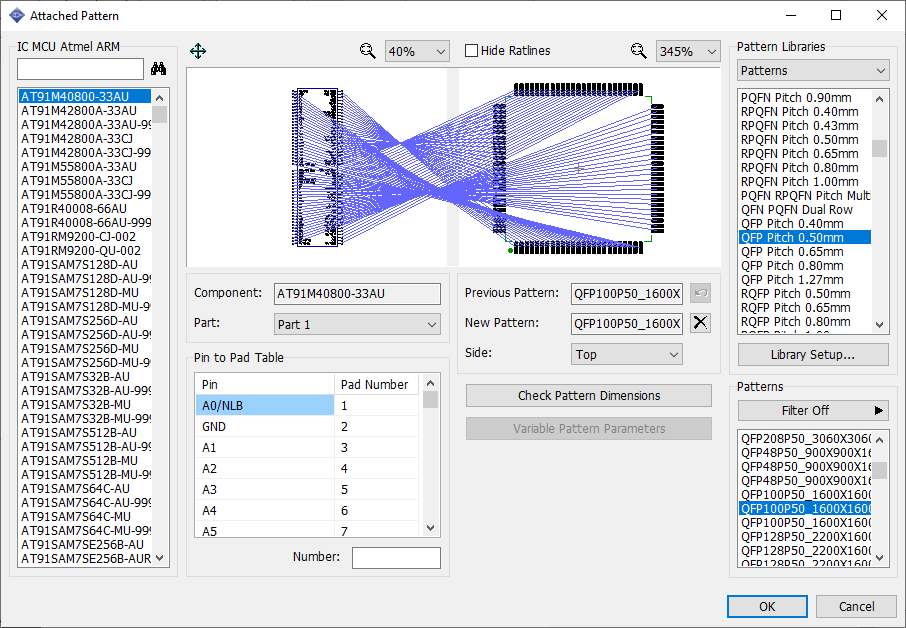This screenshot has width=906, height=628.
Task: Click the undo previous pattern icon
Action: tap(700, 293)
